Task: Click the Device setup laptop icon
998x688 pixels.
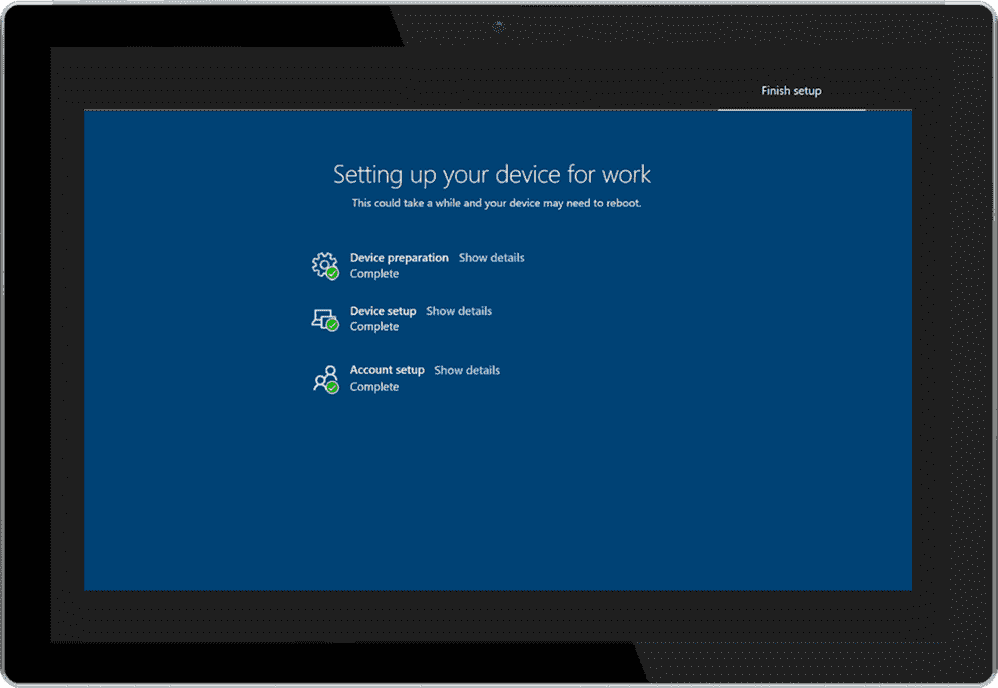Action: (x=325, y=319)
